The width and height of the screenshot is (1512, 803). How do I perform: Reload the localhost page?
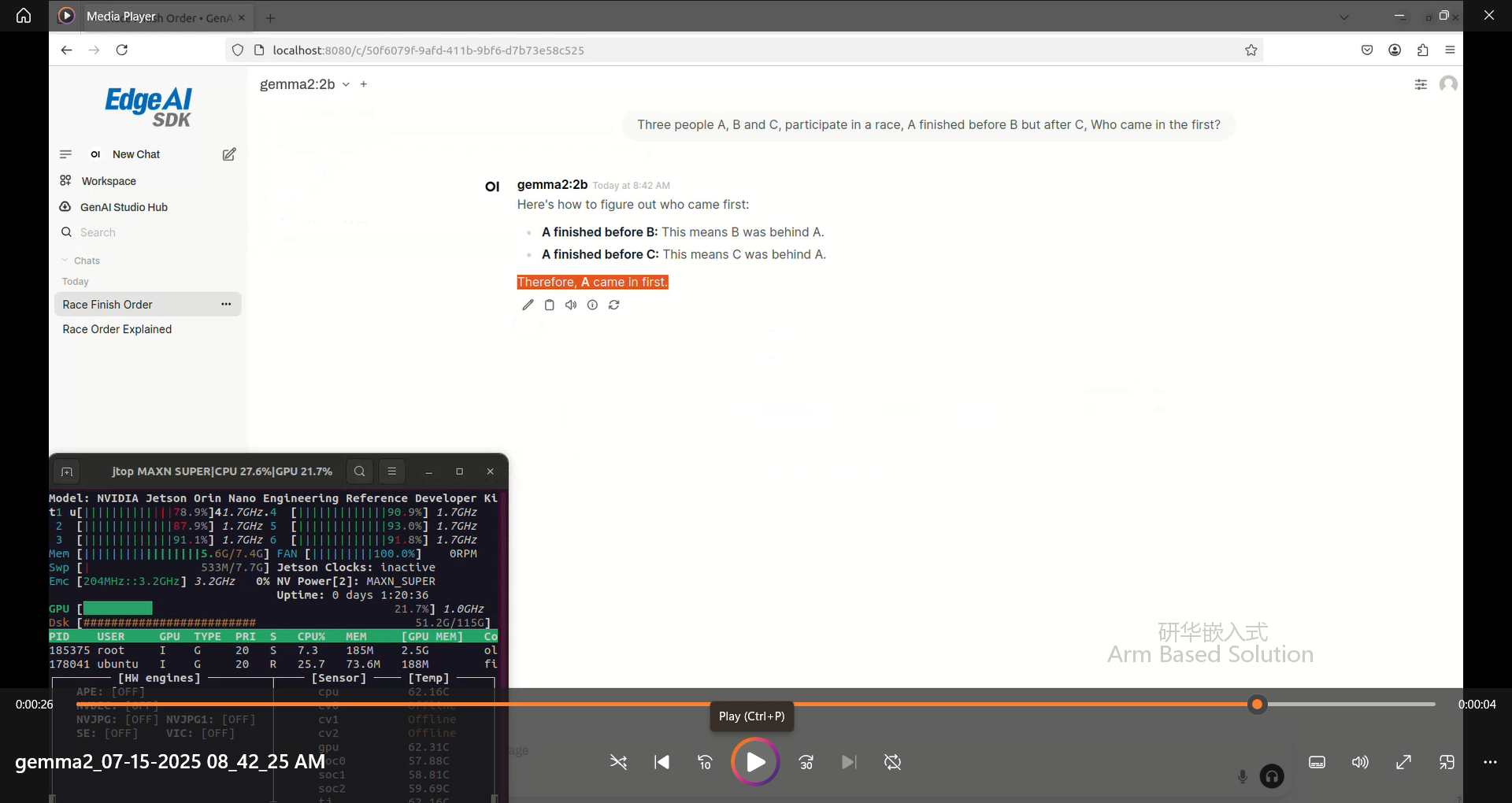click(x=122, y=50)
